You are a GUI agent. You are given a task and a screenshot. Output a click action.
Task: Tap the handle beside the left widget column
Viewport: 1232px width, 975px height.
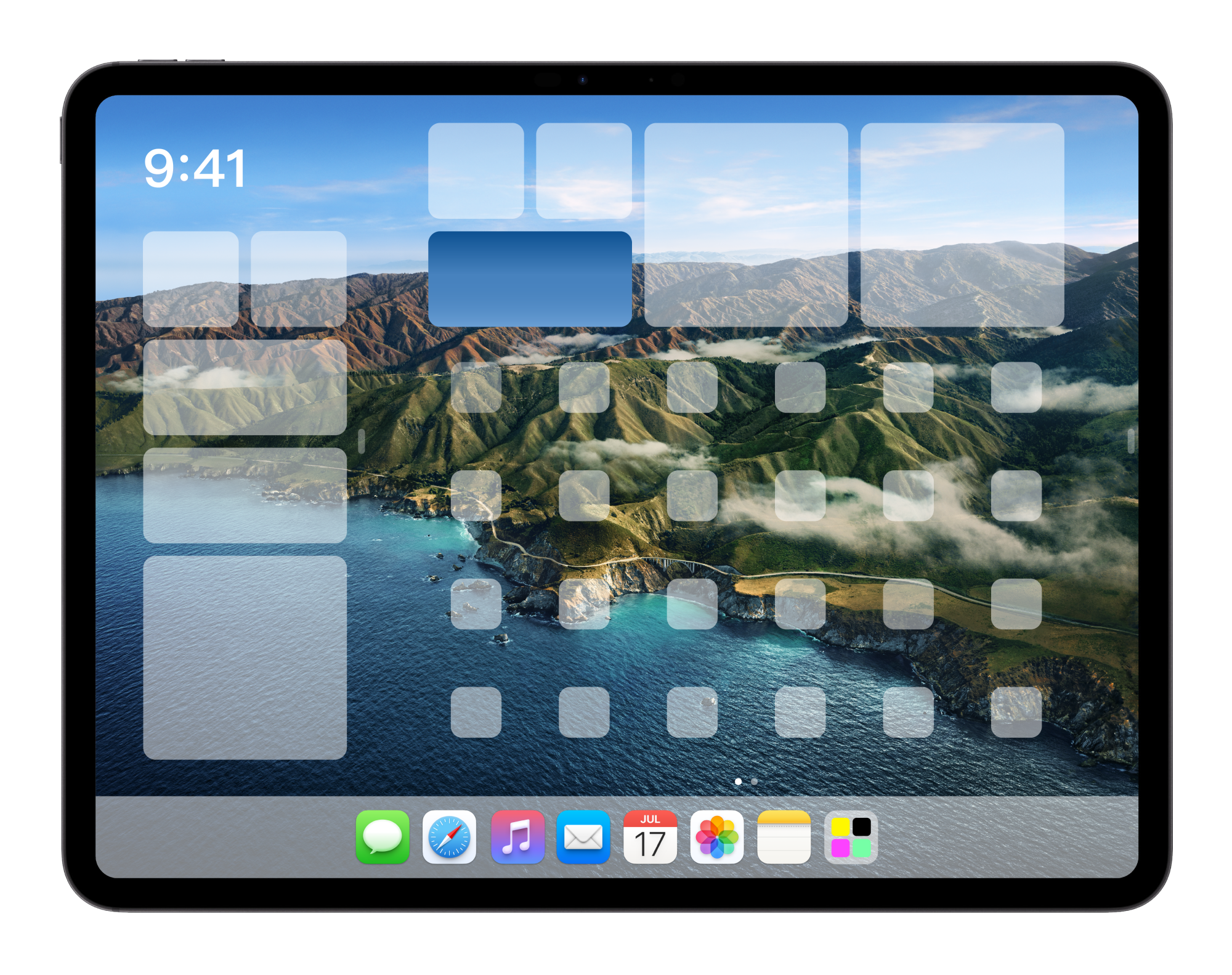click(362, 441)
